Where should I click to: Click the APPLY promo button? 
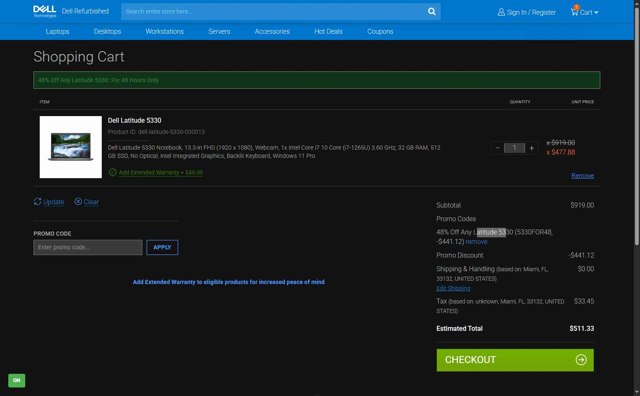(x=162, y=247)
